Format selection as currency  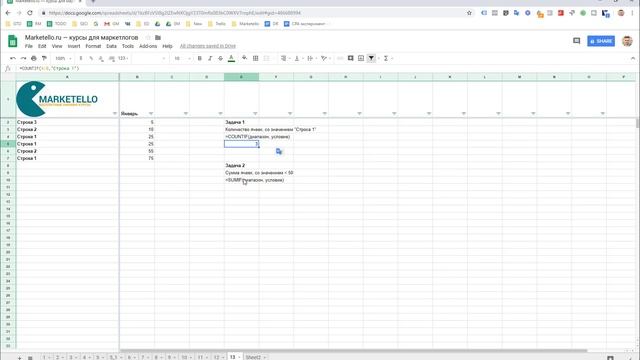(x=81, y=58)
